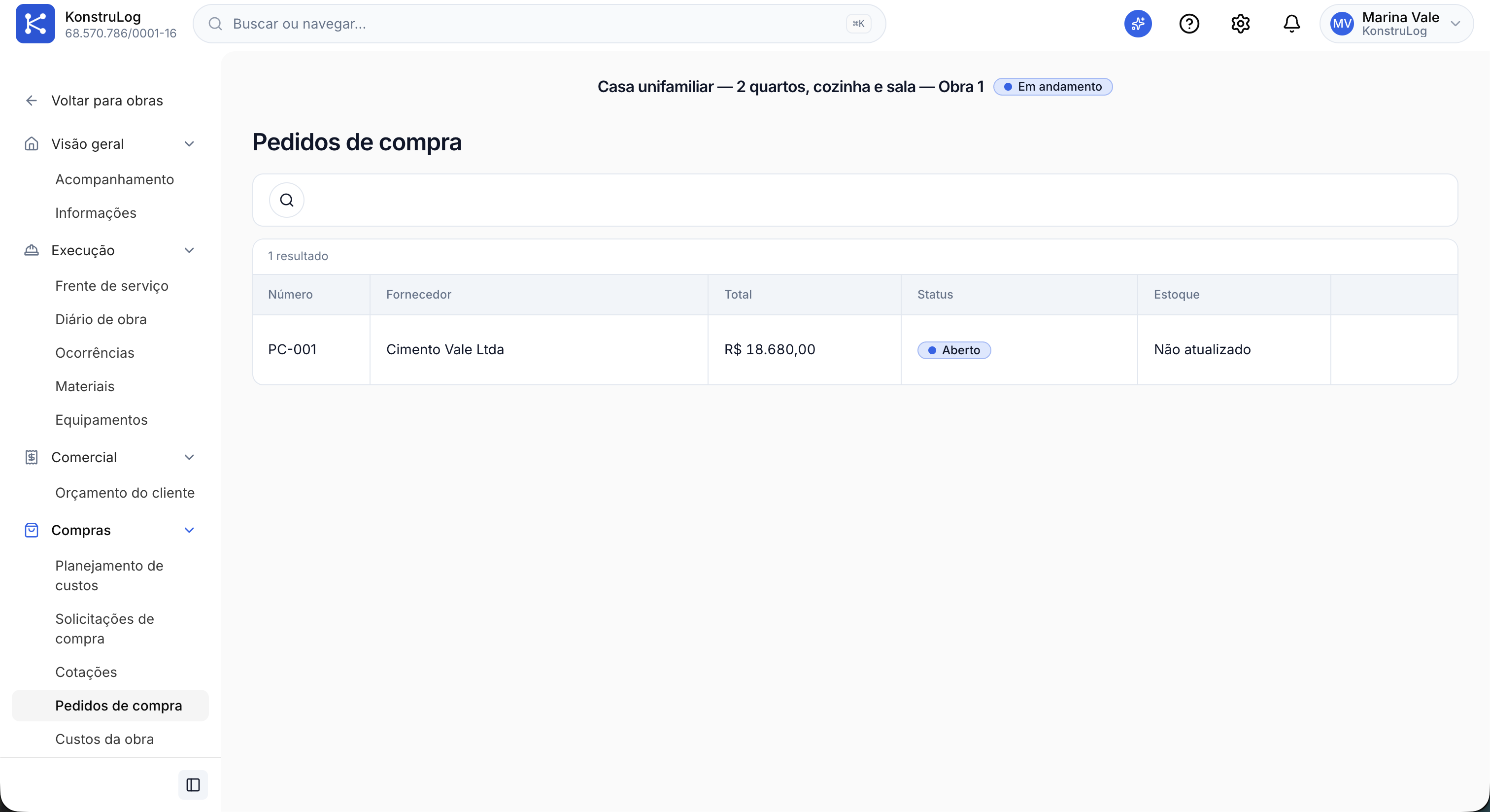
Task: Collapse the Execução section chevron
Action: tap(189, 250)
